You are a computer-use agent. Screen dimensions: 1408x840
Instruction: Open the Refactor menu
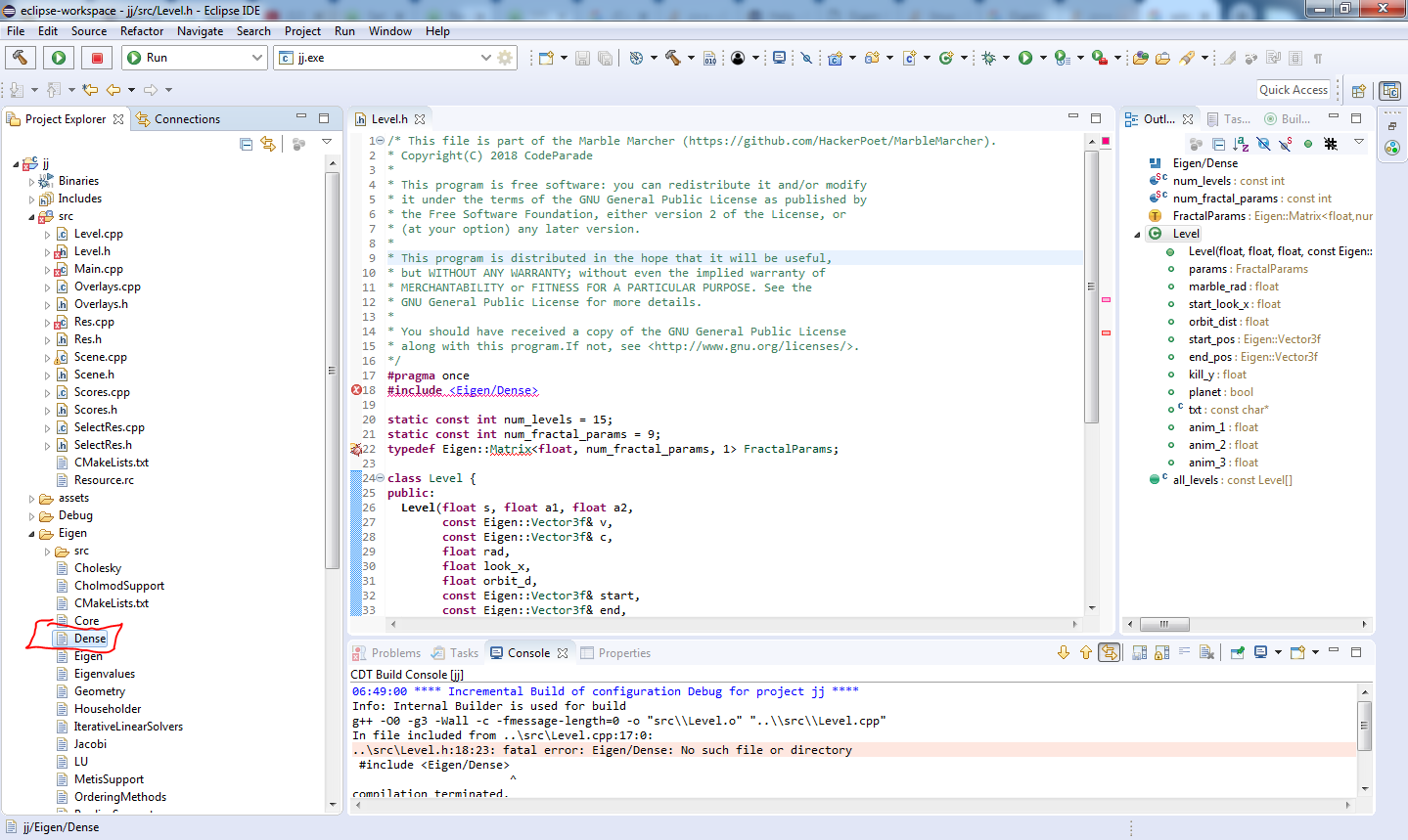click(x=142, y=31)
